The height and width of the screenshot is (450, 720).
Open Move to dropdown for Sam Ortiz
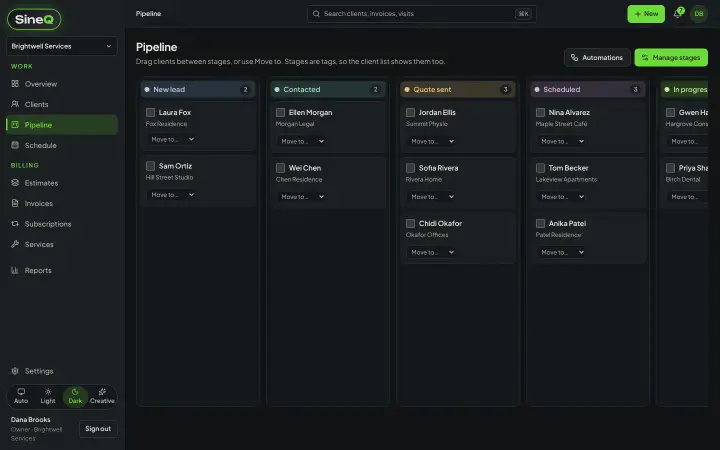[x=172, y=195]
